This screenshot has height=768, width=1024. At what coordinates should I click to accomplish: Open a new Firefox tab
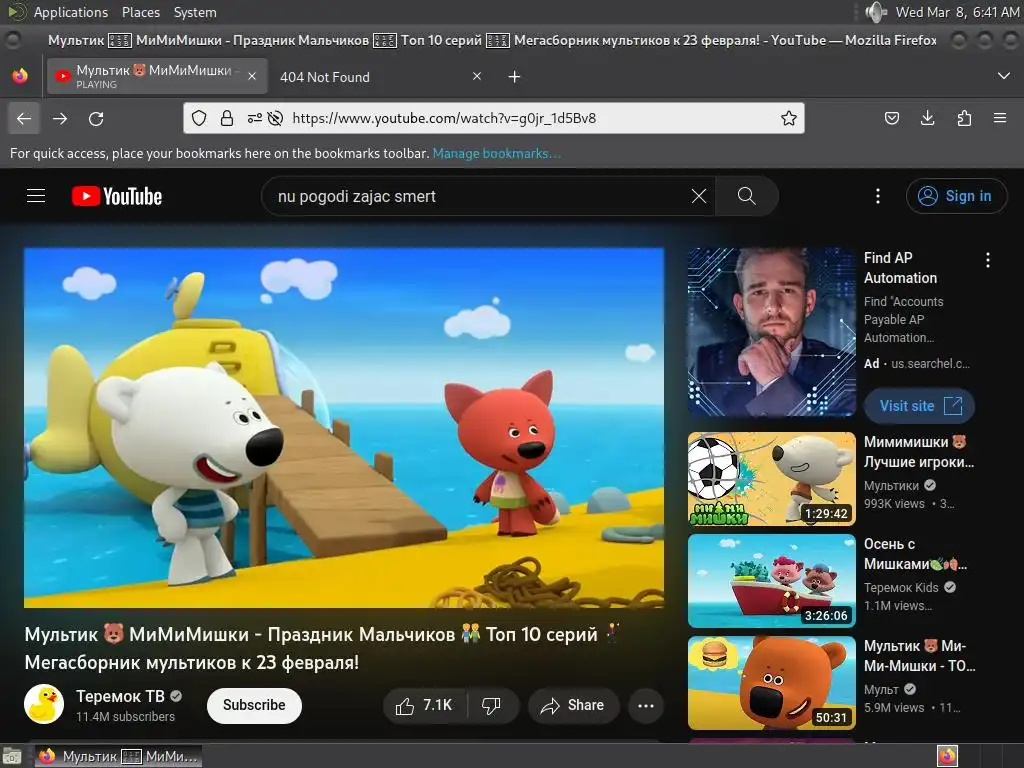[515, 77]
